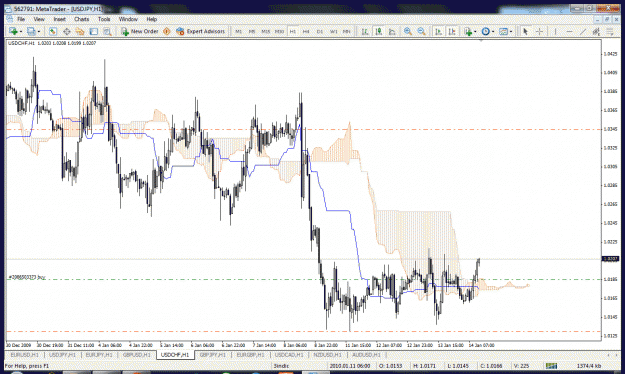The height and width of the screenshot is (374, 625).
Task: Open the Periods clock dropdown arrow
Action: point(493,31)
